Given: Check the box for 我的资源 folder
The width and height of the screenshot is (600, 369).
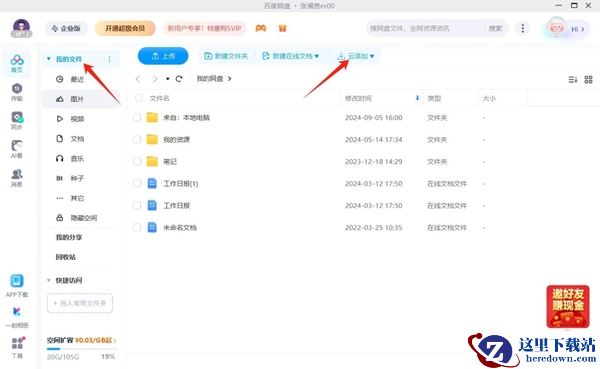Looking at the screenshot, I should point(137,140).
